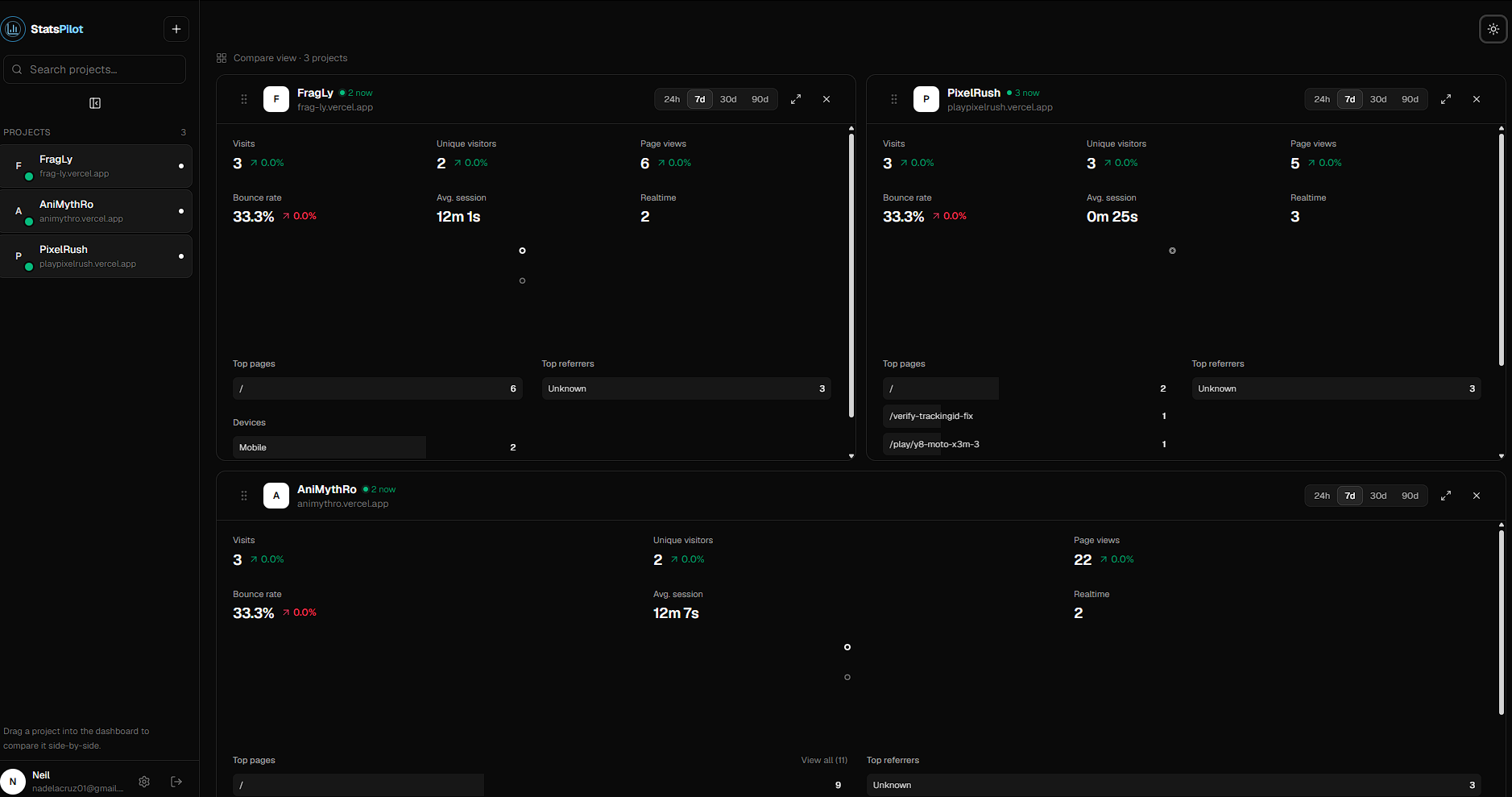The height and width of the screenshot is (797, 1512).
Task: Open View all (11) top pages link
Action: click(824, 760)
